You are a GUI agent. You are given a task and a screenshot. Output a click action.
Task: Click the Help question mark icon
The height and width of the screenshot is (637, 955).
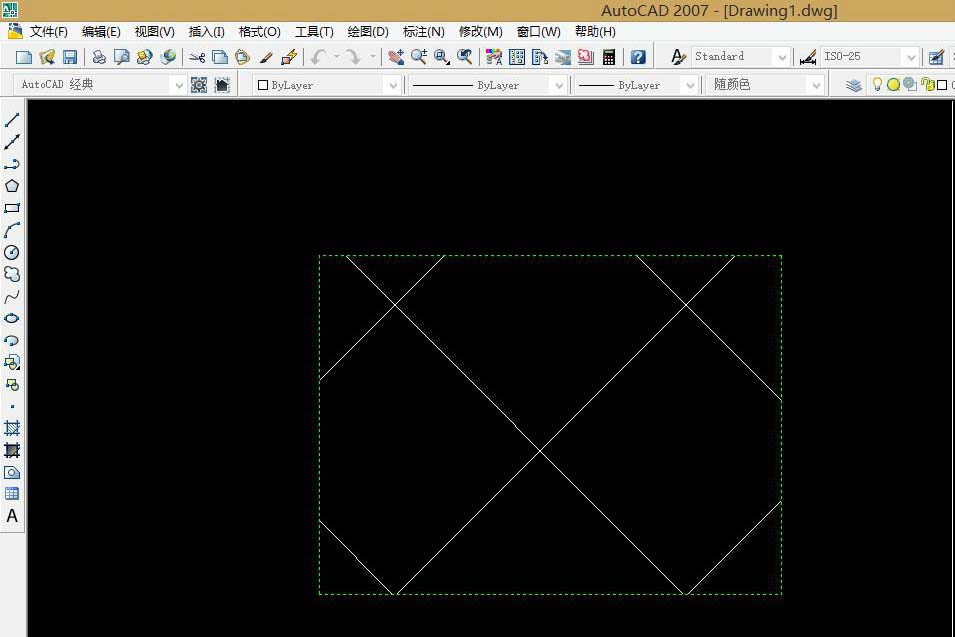click(638, 57)
